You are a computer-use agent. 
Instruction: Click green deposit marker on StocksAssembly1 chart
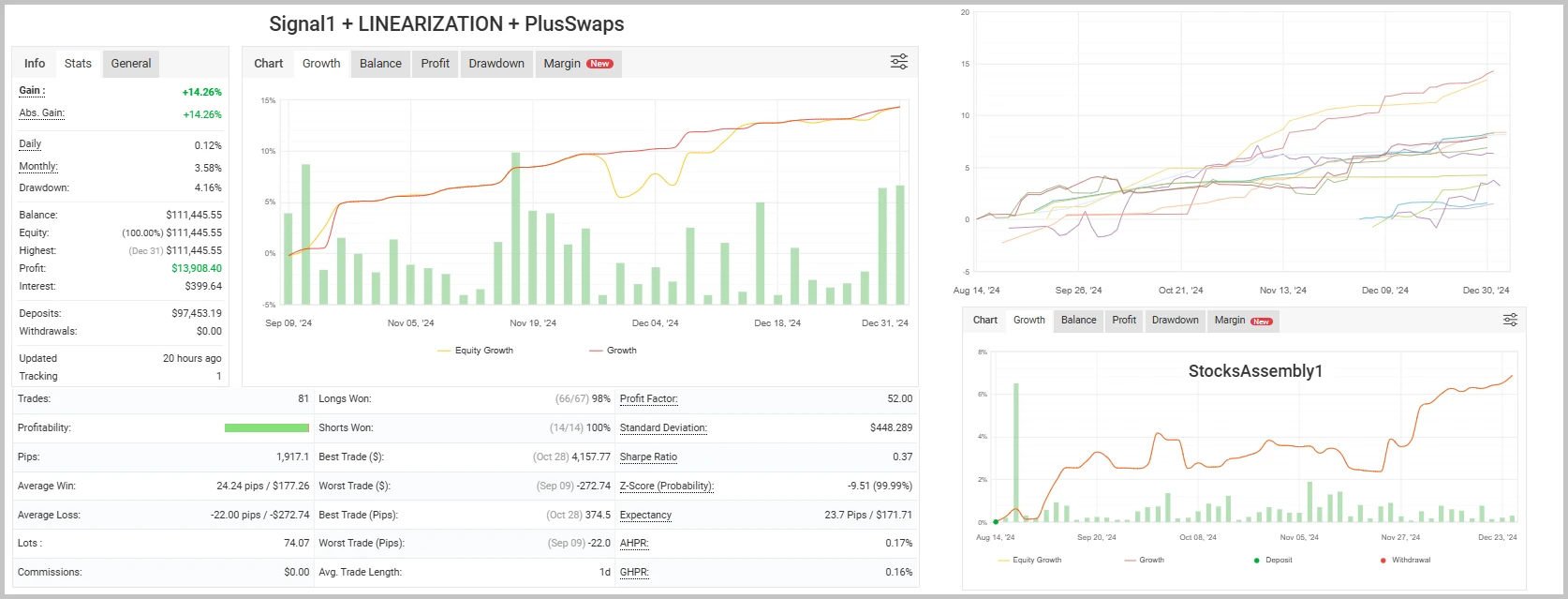[995, 522]
